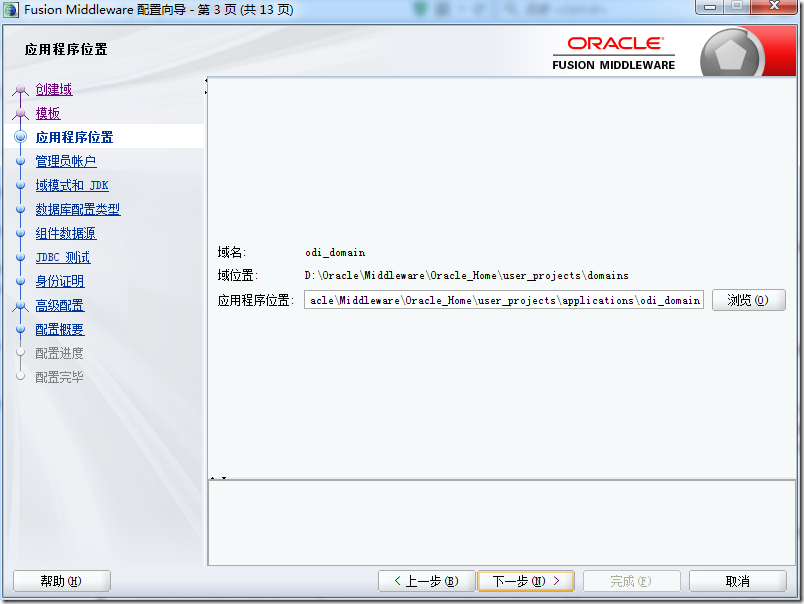Cancel the wizard with 取消 button

point(737,581)
